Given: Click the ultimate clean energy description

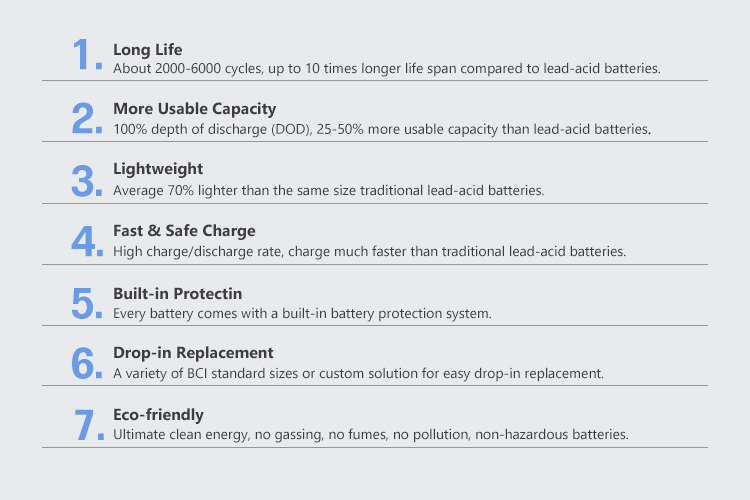Looking at the screenshot, I should tap(371, 434).
